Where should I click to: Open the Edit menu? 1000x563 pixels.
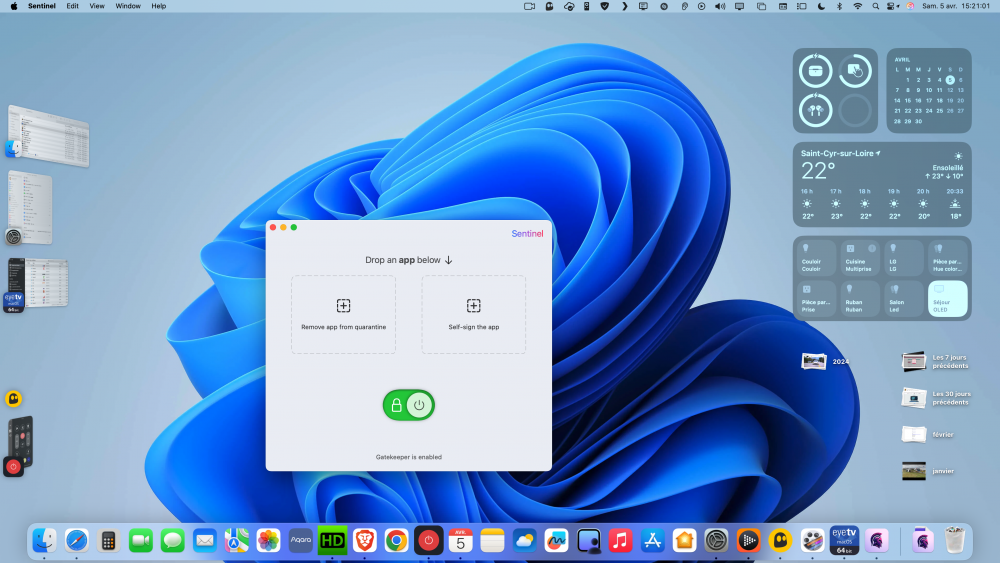click(73, 6)
